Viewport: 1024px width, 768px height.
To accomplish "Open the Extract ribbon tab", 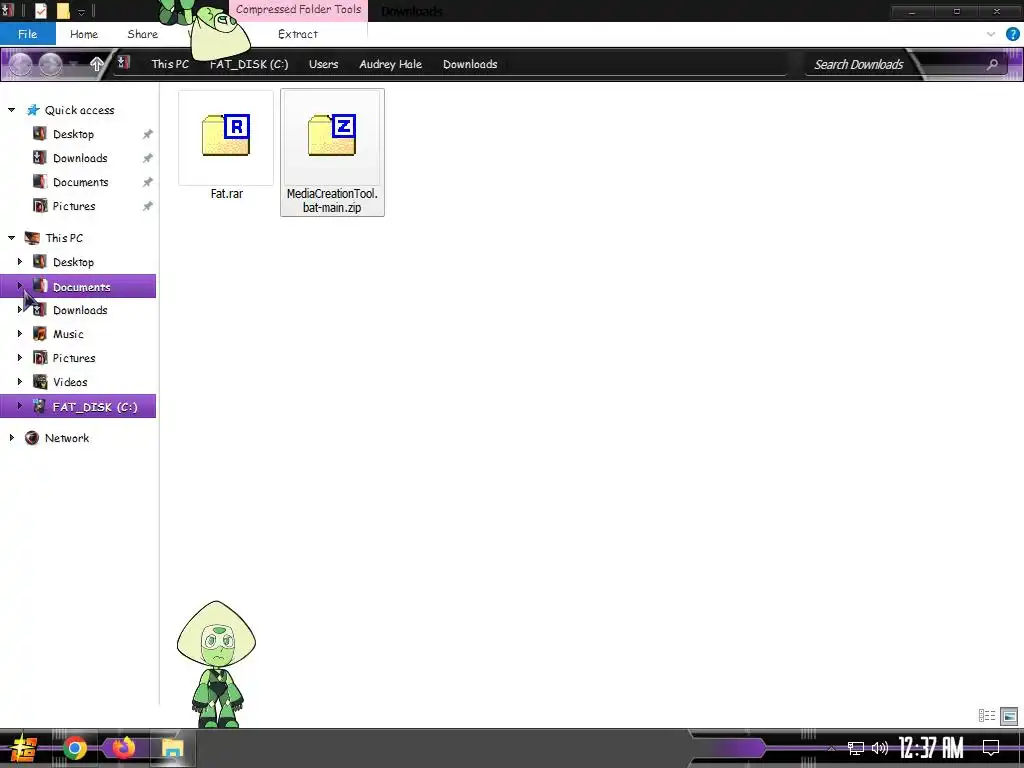I will coord(298,34).
